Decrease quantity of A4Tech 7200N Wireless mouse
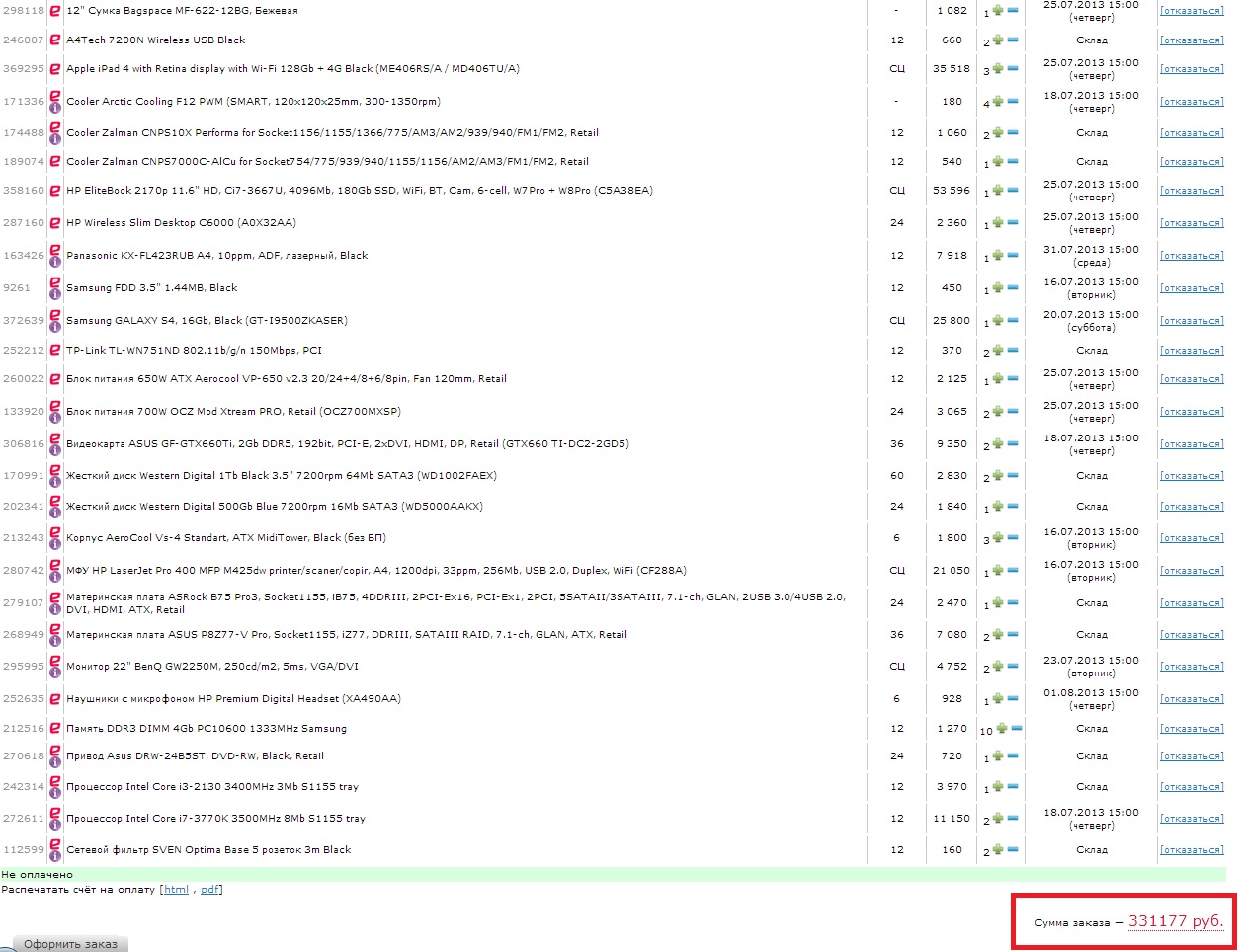Viewport: 1242px width, 952px height. pos(1013,40)
